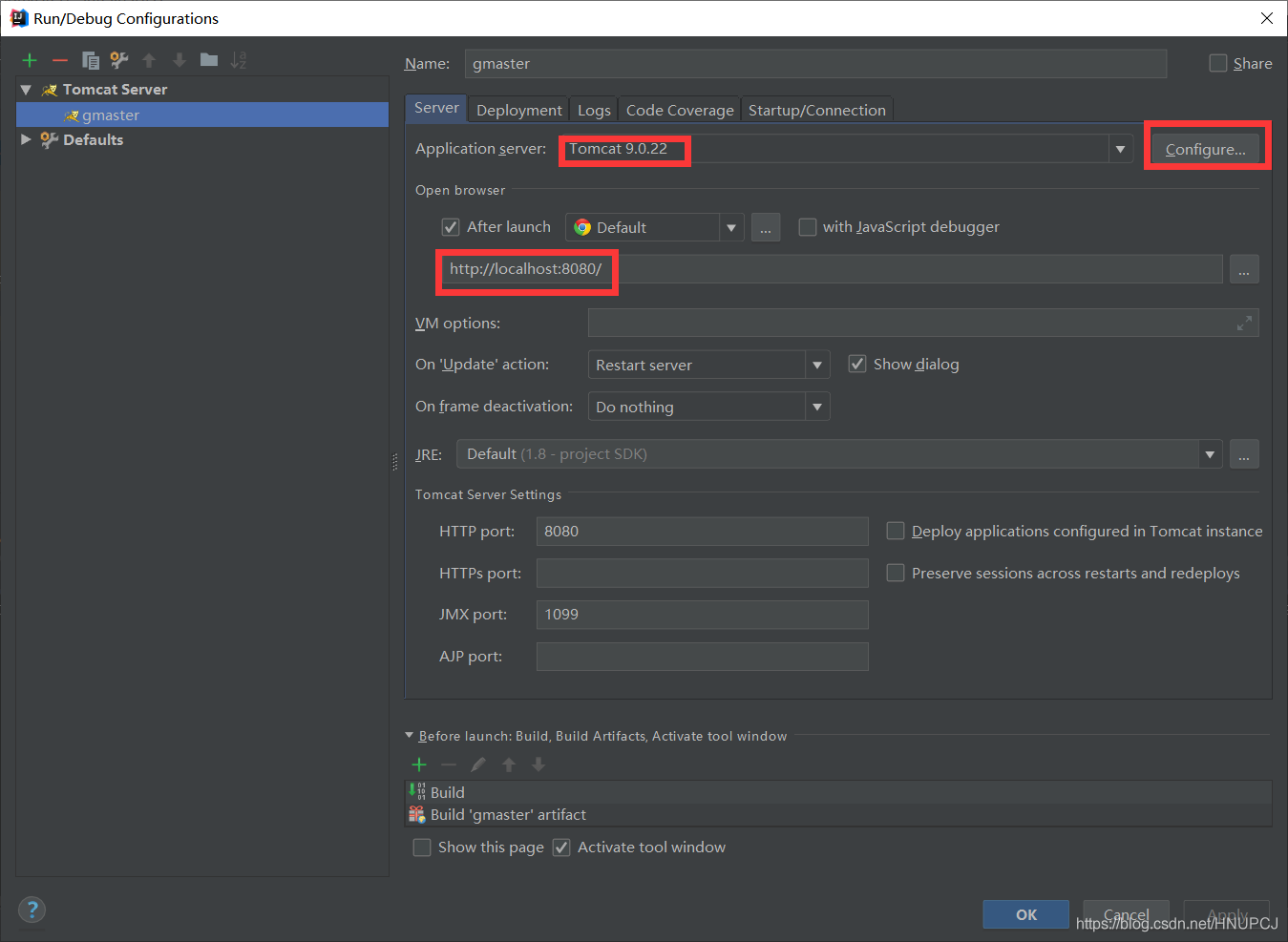Close the Run/Debug Configurations dialog

[x=1266, y=18]
